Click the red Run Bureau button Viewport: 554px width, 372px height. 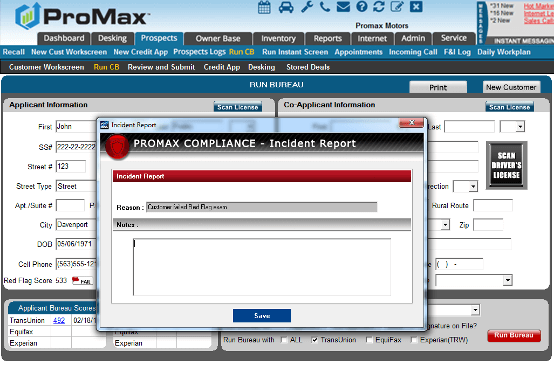click(x=514, y=335)
